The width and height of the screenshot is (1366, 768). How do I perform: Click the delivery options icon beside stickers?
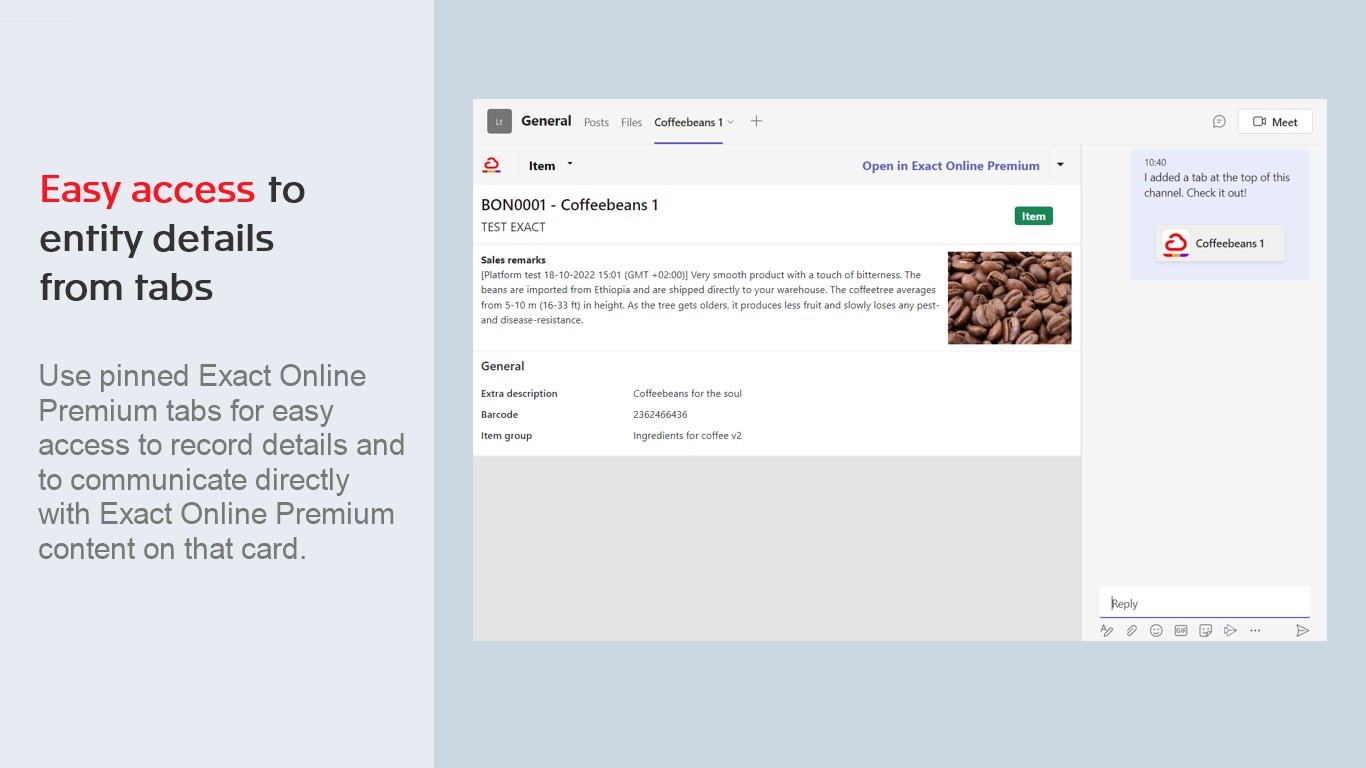1231,631
